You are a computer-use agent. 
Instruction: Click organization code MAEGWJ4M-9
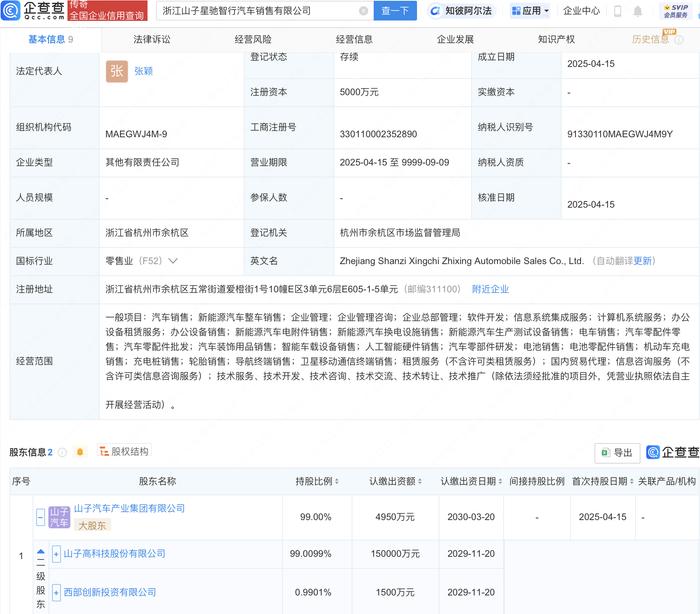[136, 134]
